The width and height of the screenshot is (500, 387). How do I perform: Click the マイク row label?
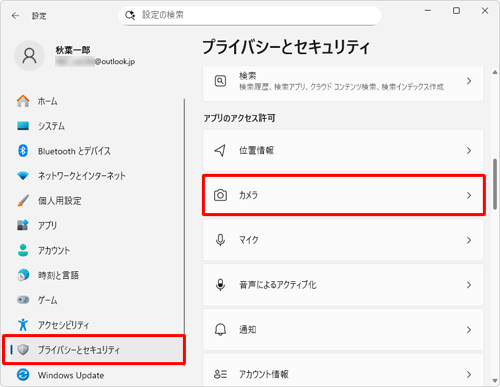pos(248,240)
